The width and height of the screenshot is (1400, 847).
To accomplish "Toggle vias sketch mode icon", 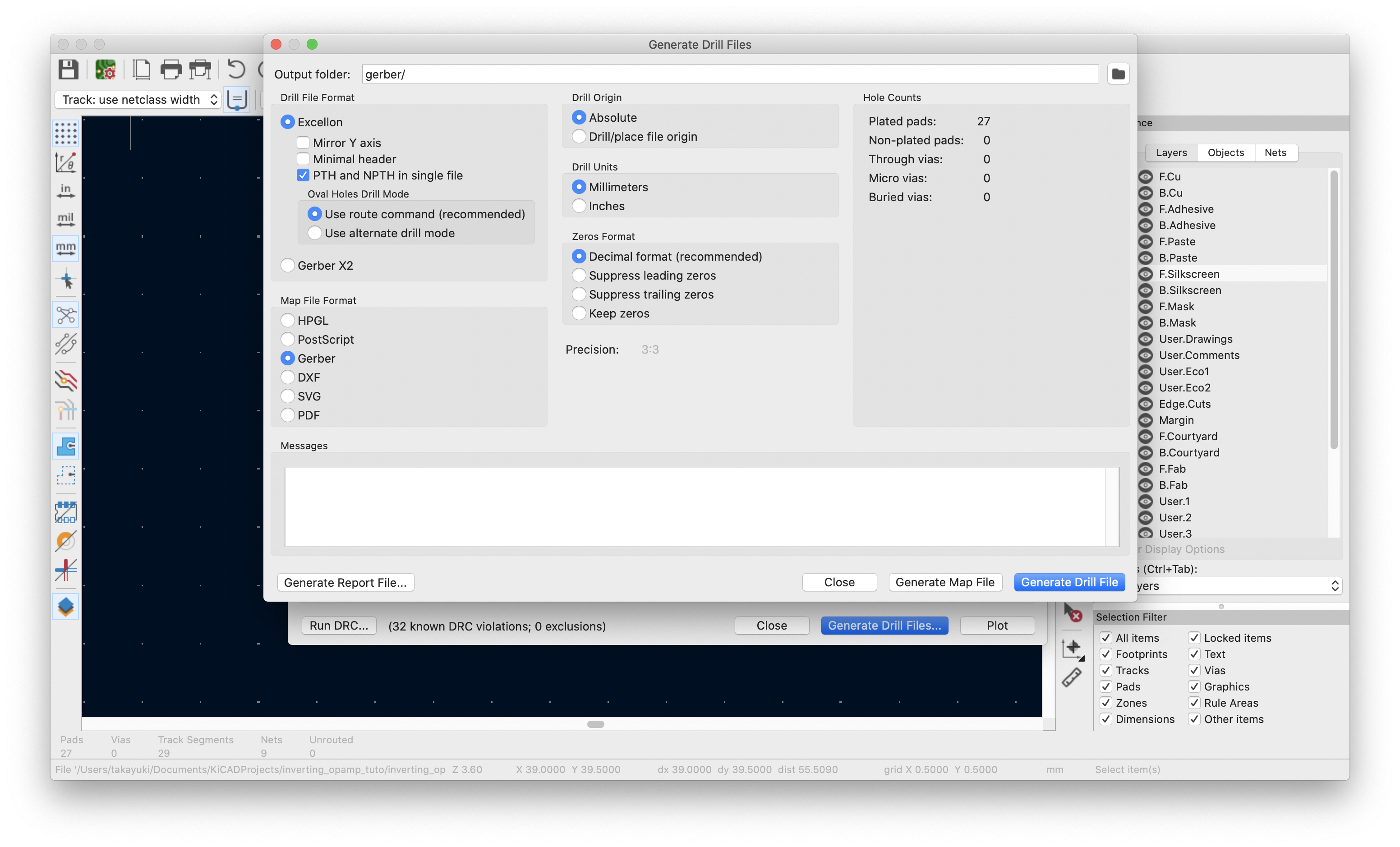I will [x=66, y=541].
